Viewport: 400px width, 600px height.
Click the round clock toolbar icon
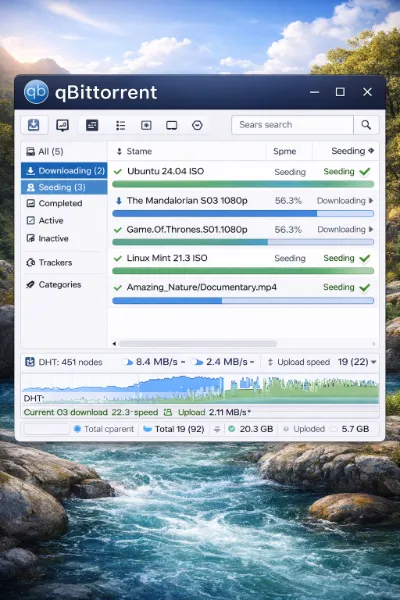[197, 125]
